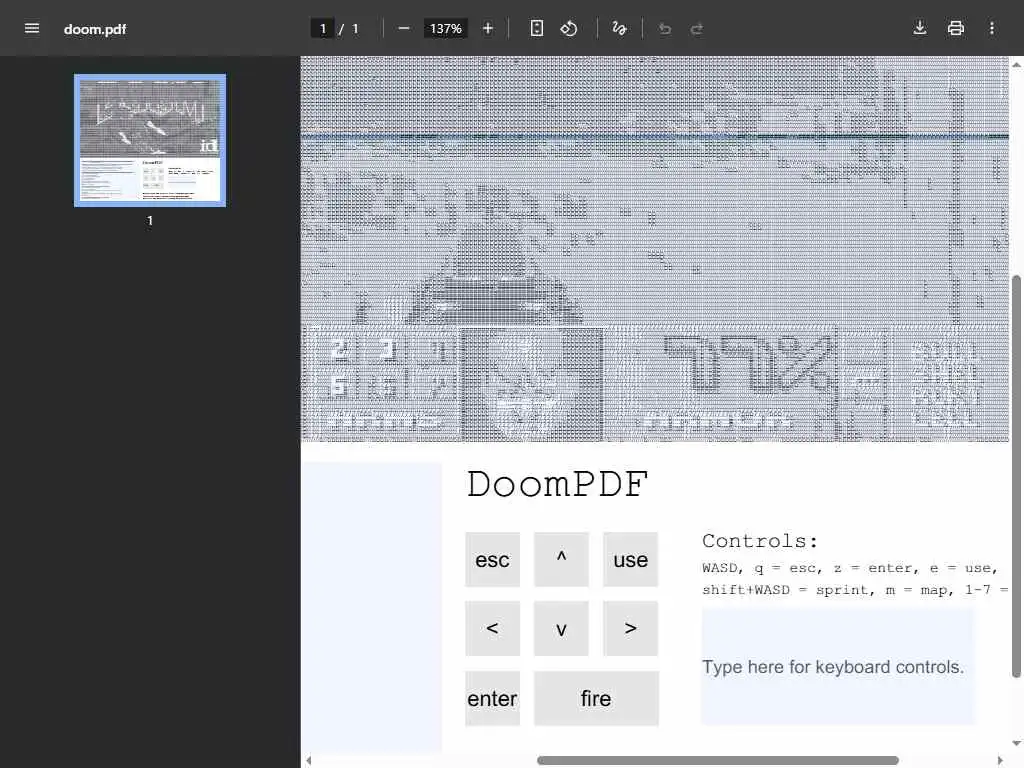This screenshot has width=1024, height=768.
Task: Click the scroll down arrow
Action: click(1016, 743)
